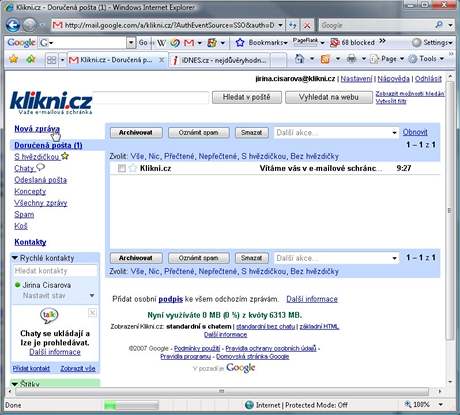Click the Hledat kontakty input field
Viewport: 460px width, 415px height.
pyautogui.click(x=55, y=271)
